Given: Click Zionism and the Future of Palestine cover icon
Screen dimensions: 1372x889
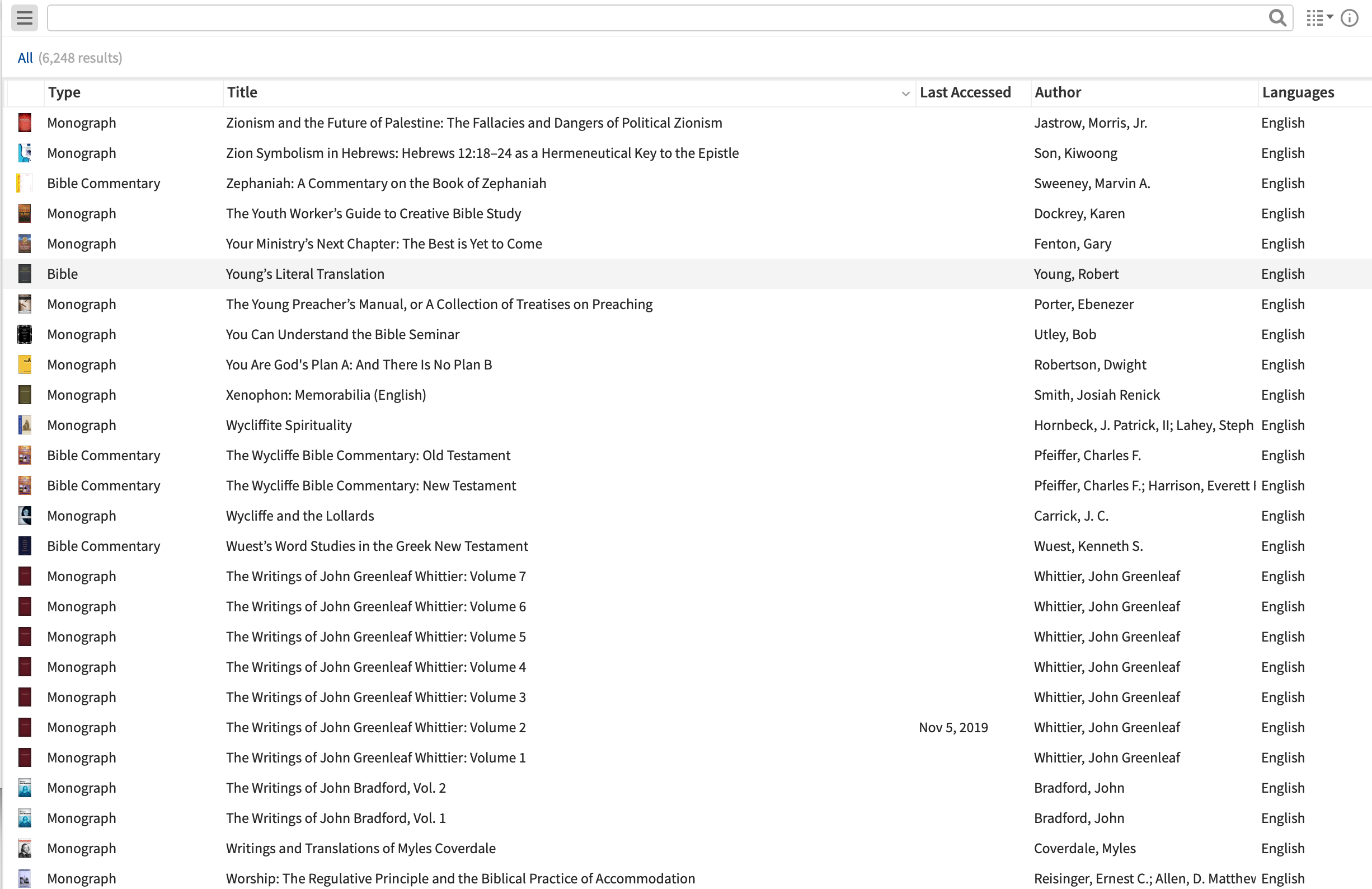Looking at the screenshot, I should [x=25, y=123].
